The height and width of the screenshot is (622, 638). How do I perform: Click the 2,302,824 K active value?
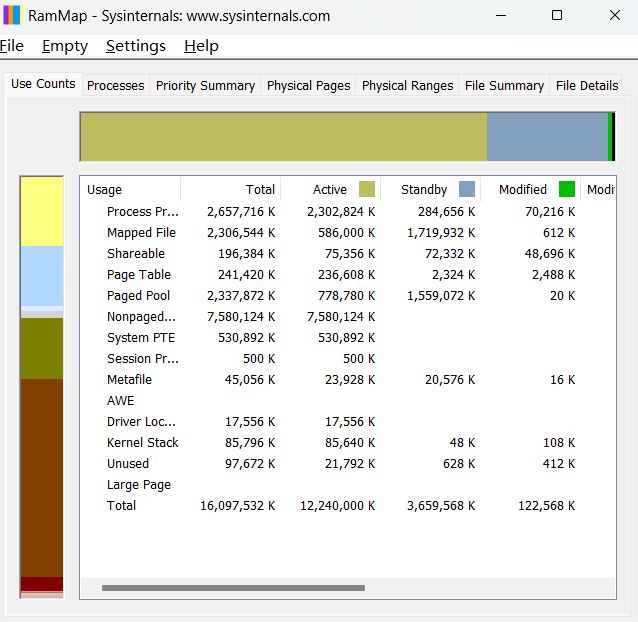[x=341, y=212]
